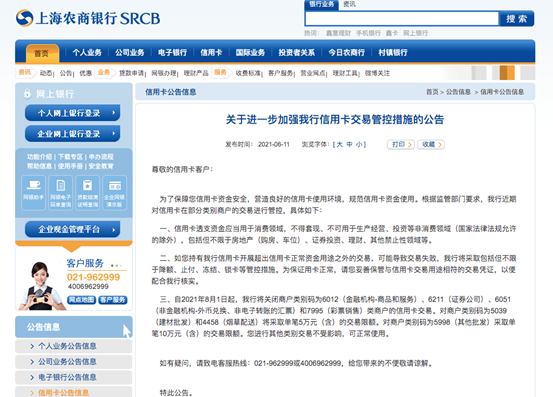Click 贷款申请 in the sub navigation
553x397 pixels.
(x=131, y=73)
